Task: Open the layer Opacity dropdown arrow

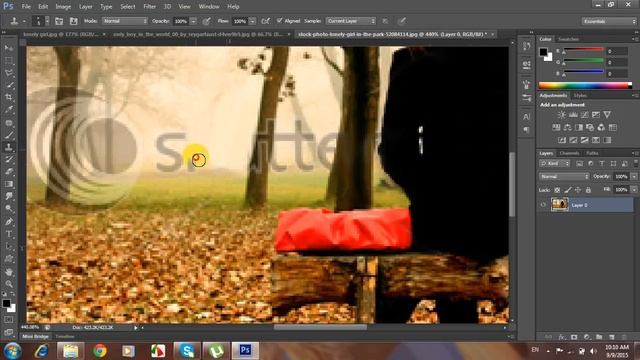Action: pyautogui.click(x=634, y=177)
